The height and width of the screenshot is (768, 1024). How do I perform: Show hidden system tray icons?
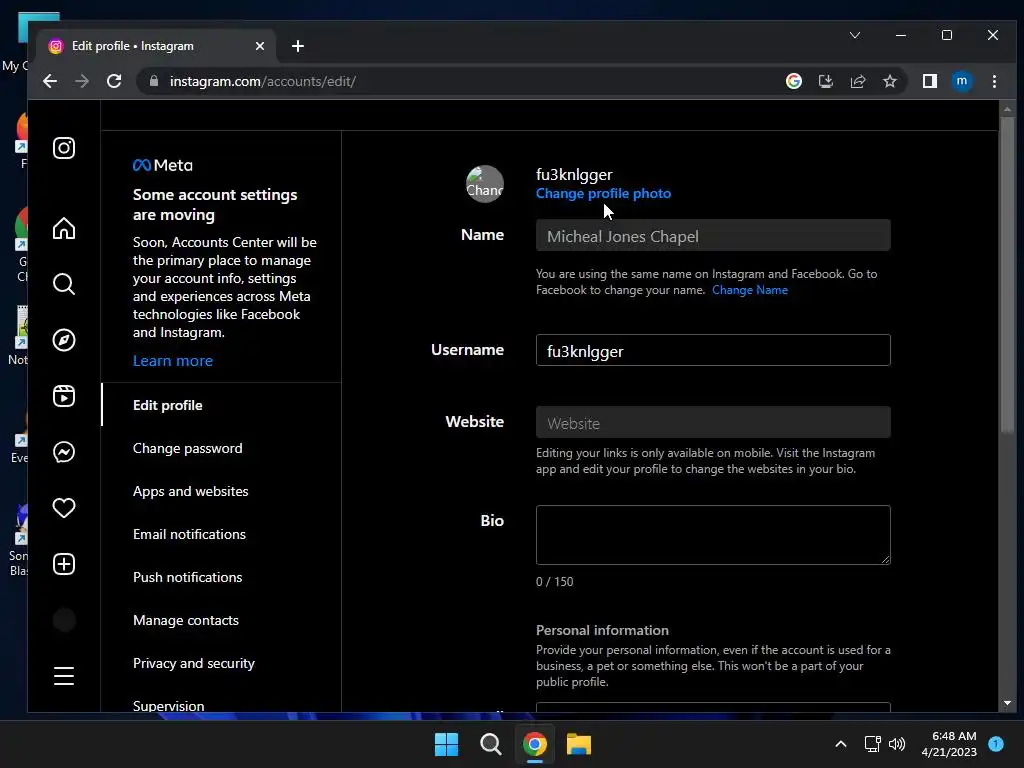(x=841, y=744)
